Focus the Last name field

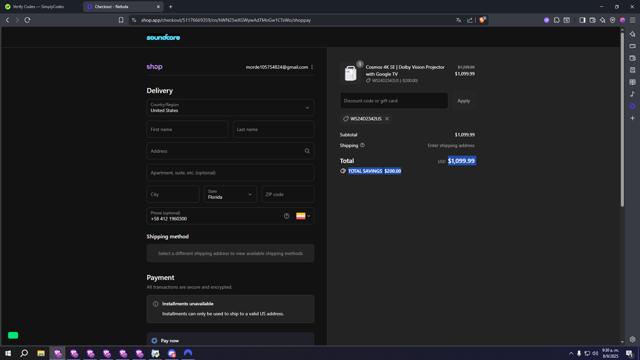coord(273,129)
